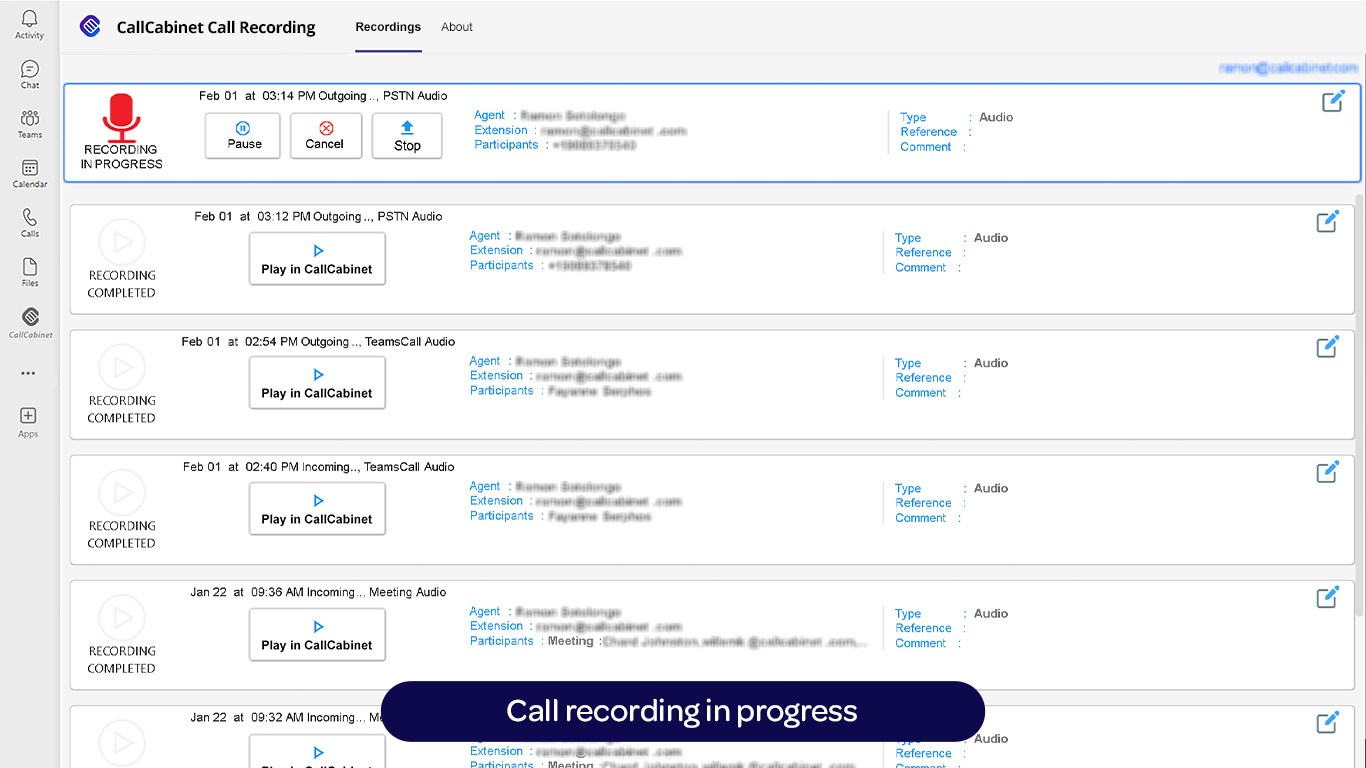
Task: Click Participants label in 02:40 PM recording
Action: coord(501,516)
